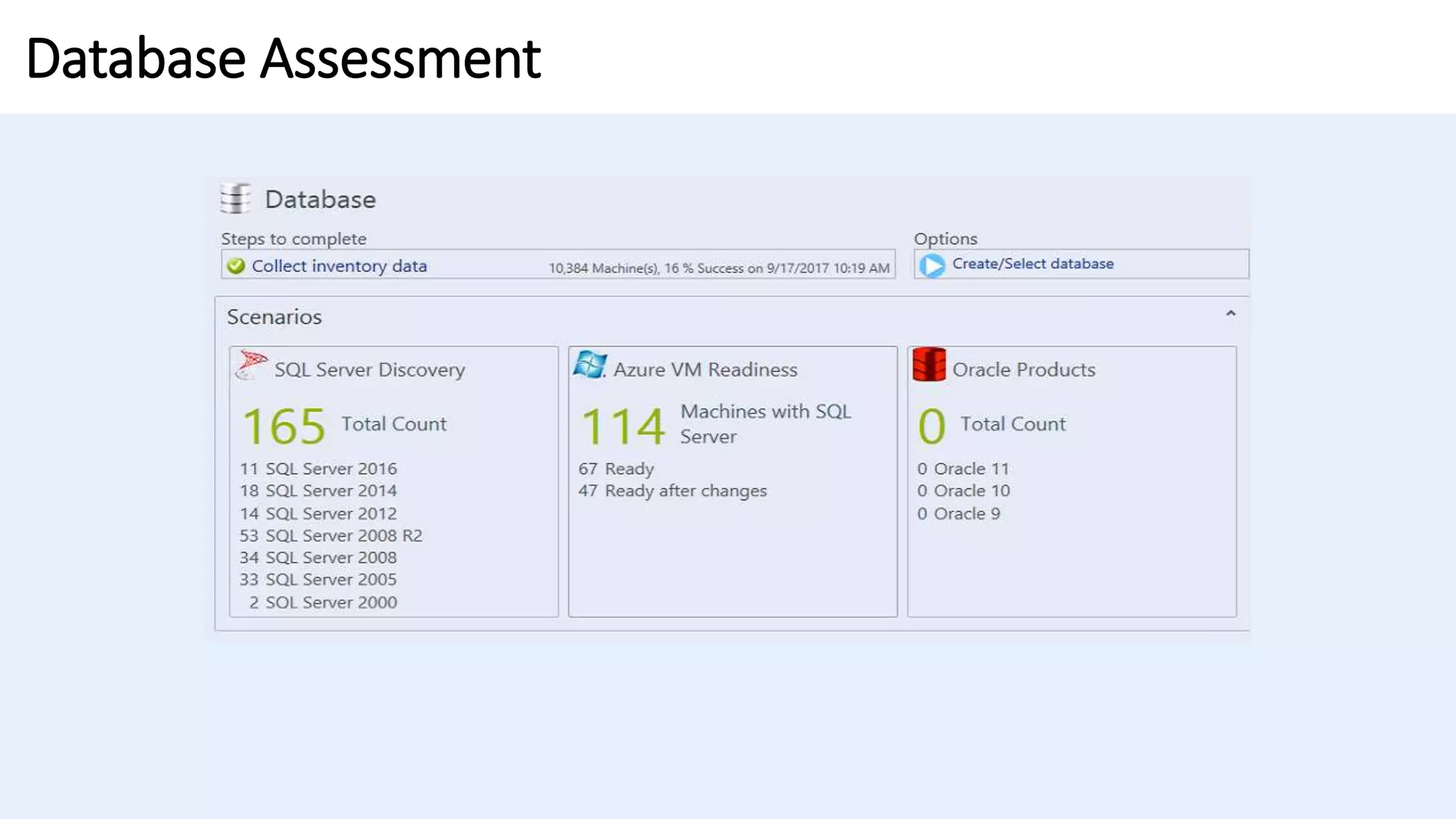The image size is (1456, 819).
Task: Click the 'Steps to complete' label
Action: pos(294,239)
